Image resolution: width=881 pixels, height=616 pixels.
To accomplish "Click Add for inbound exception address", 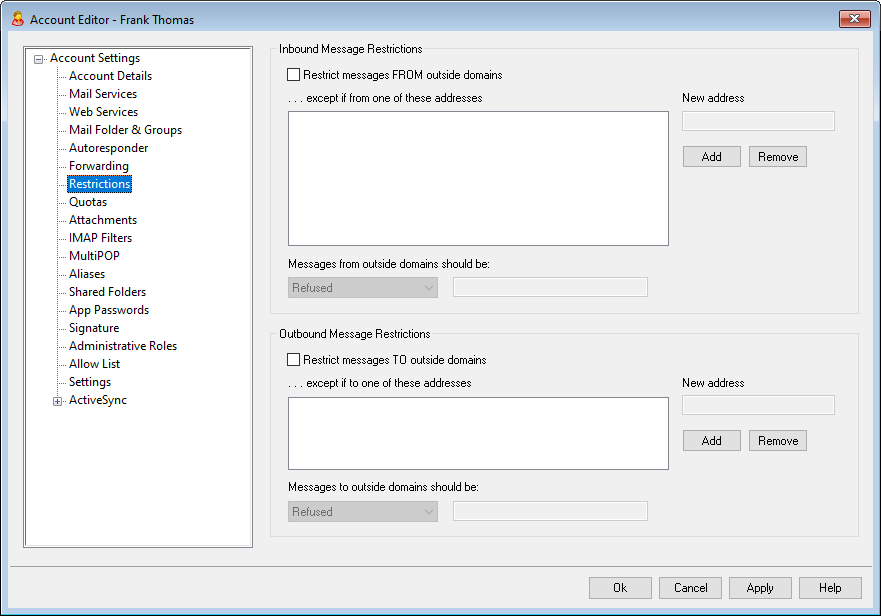I will coord(711,157).
